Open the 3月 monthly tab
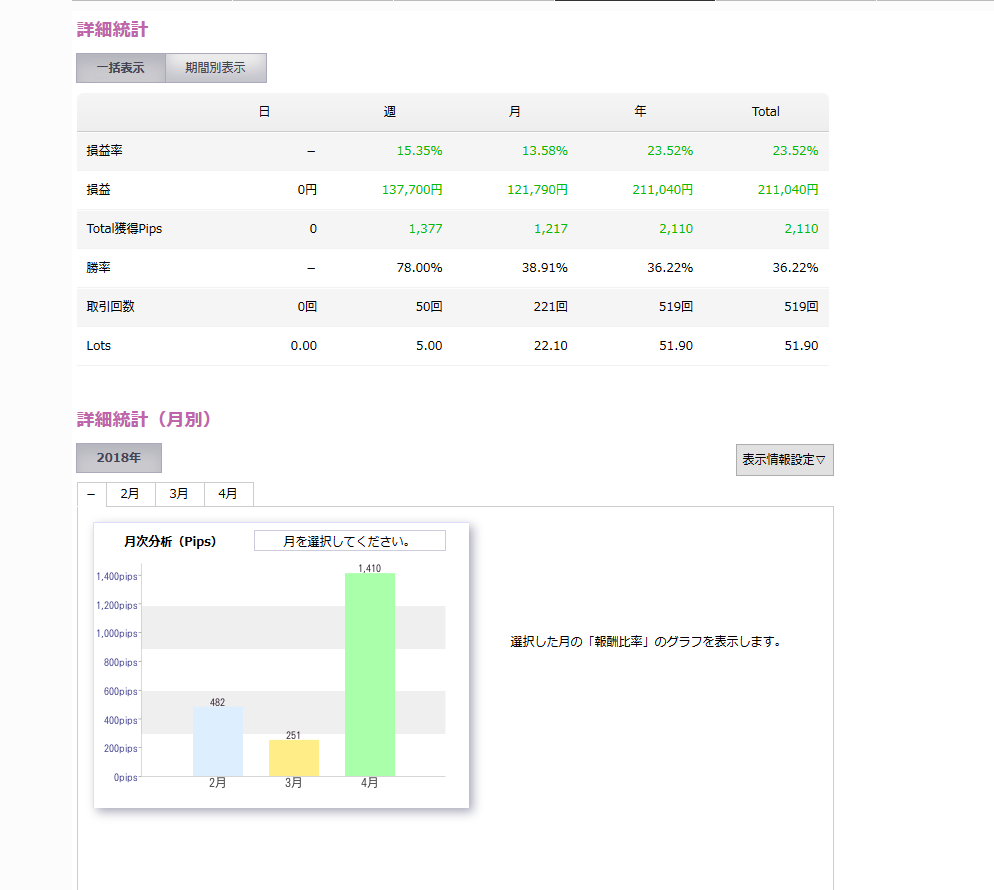The width and height of the screenshot is (994, 890). (179, 494)
